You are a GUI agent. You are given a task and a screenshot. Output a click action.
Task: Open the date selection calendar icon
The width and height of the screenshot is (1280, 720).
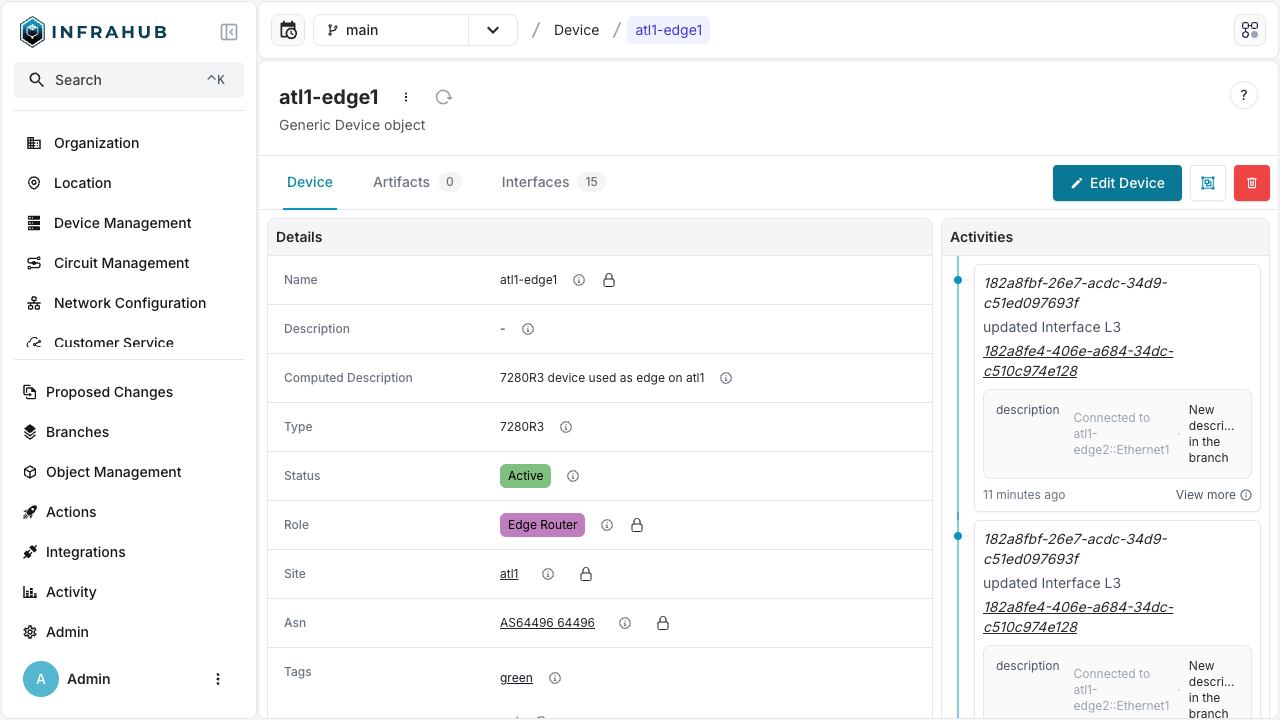click(x=288, y=30)
